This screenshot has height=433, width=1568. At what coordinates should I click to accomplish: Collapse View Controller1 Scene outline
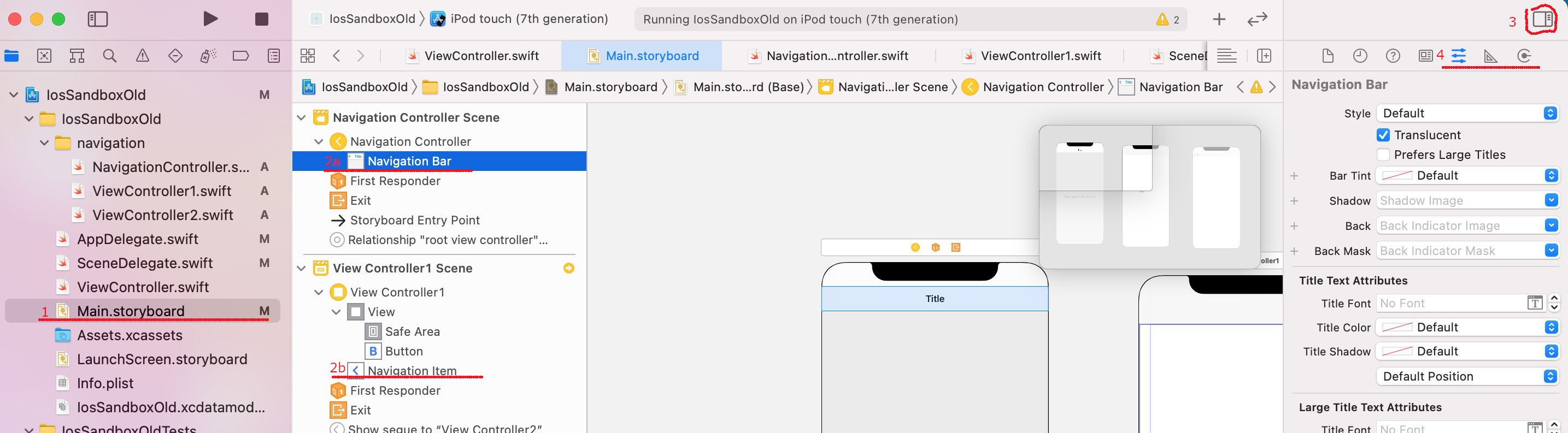tap(301, 268)
